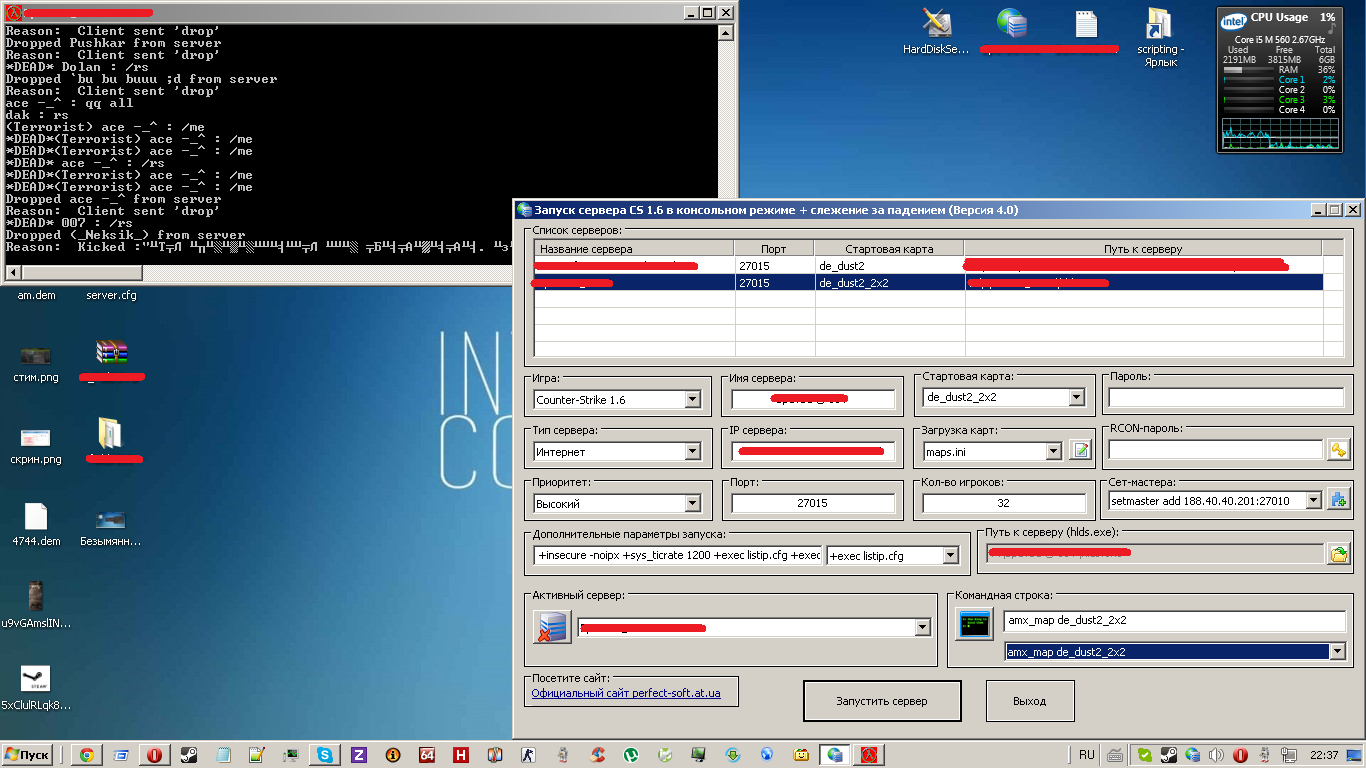
Task: Expand the Сет-мастера setmaster dropdown
Action: click(x=1314, y=500)
